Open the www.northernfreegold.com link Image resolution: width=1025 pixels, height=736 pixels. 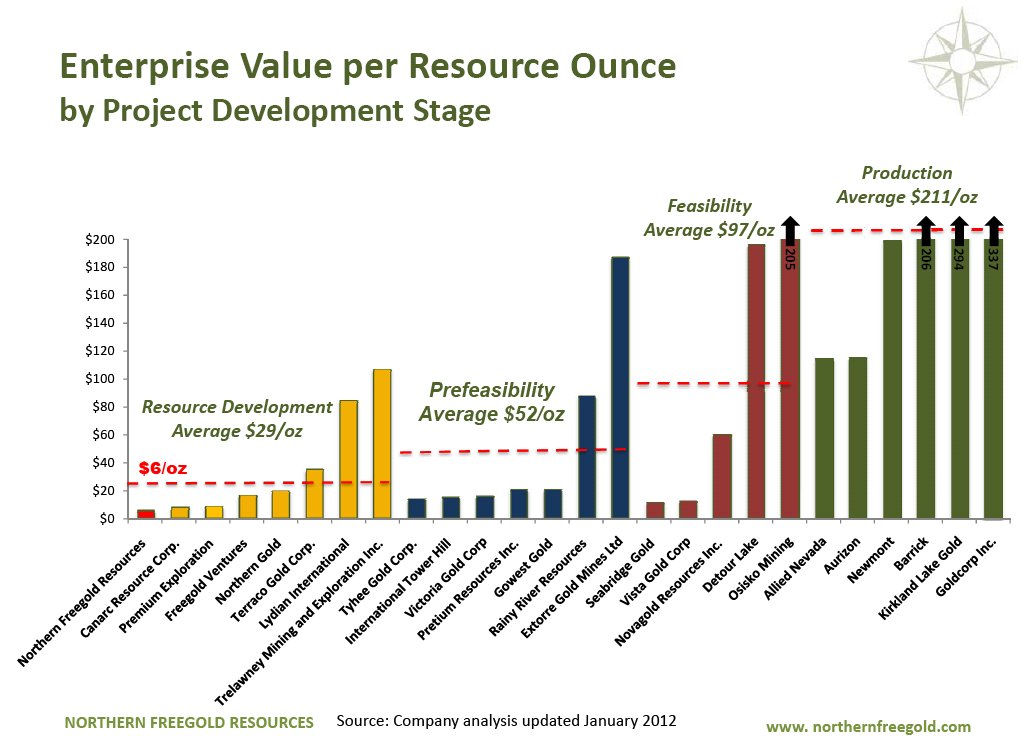point(868,726)
